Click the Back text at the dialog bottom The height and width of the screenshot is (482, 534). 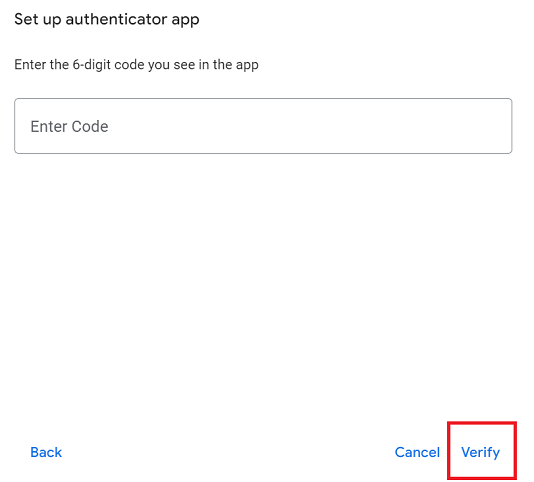46,452
